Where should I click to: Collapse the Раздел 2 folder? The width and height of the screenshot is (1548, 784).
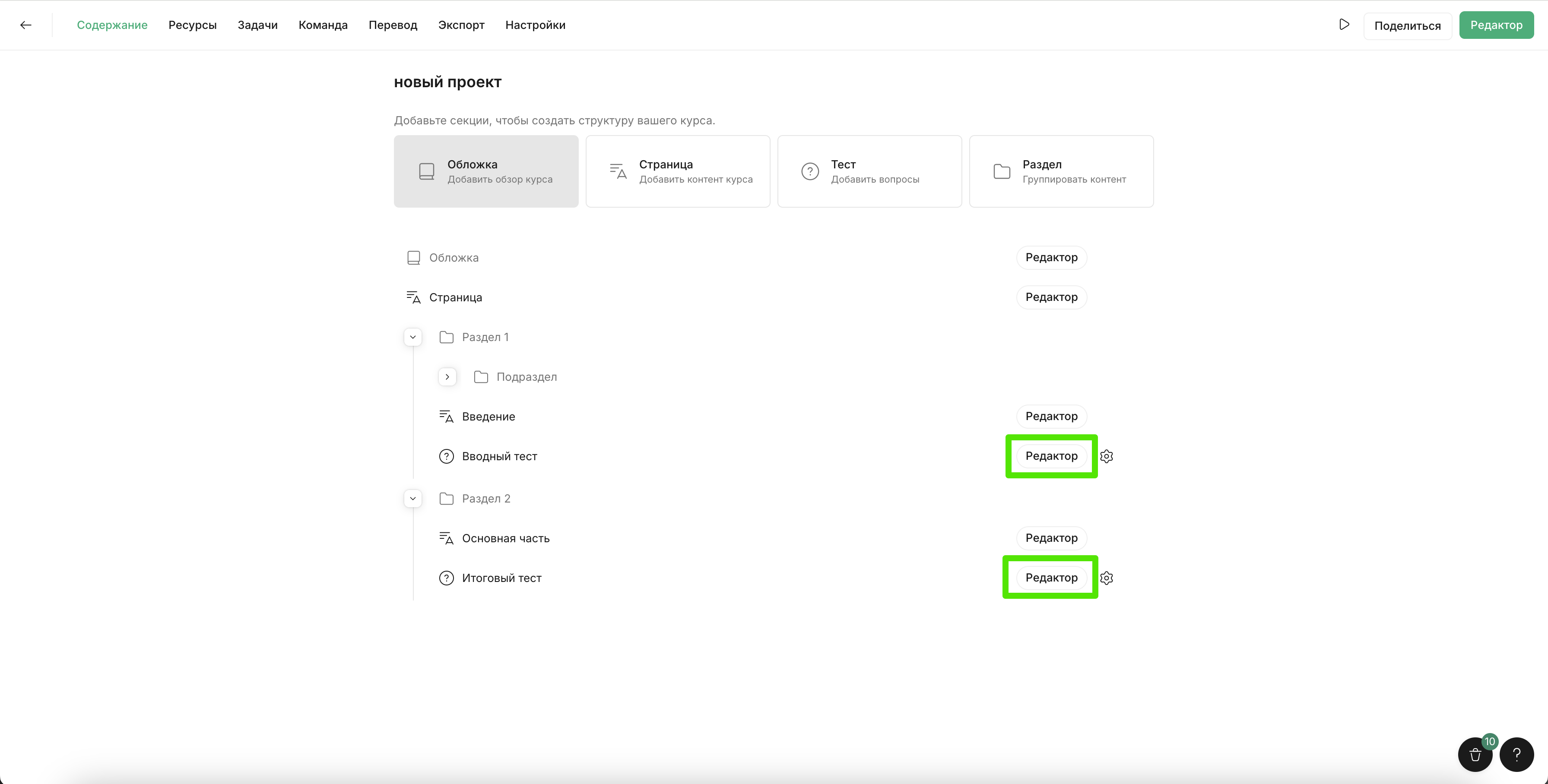pos(413,499)
